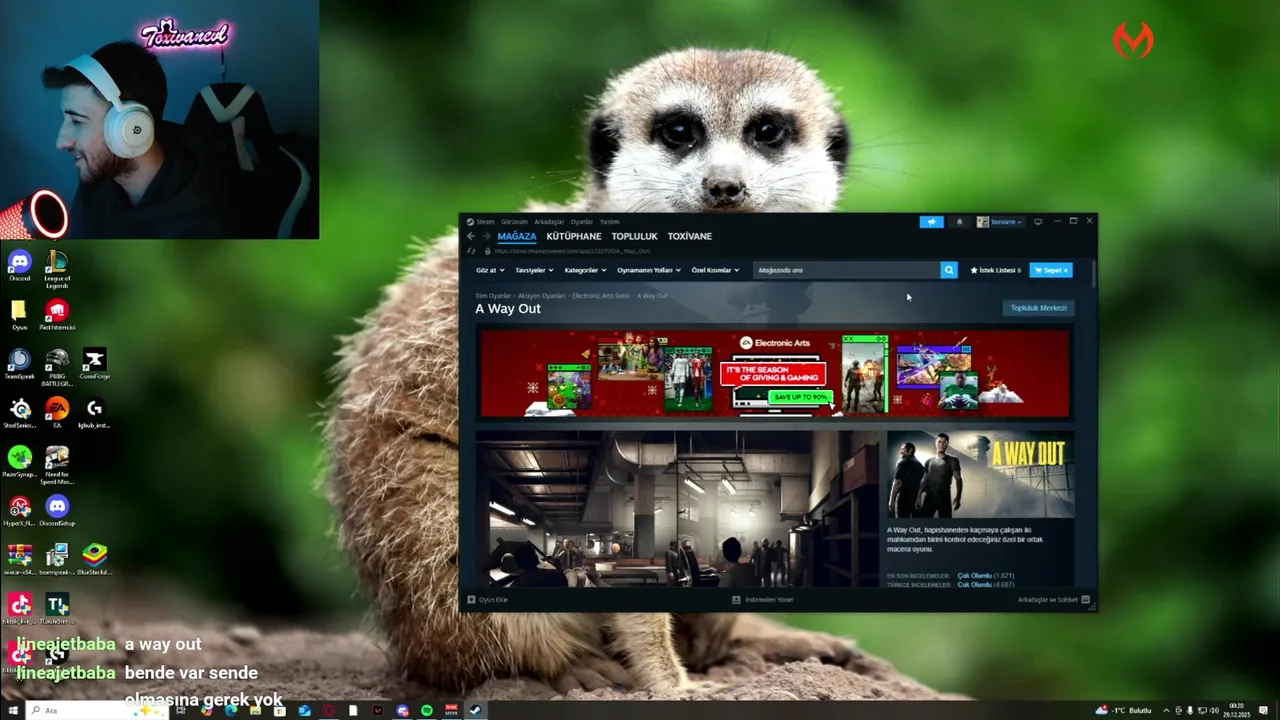This screenshot has height=720, width=1280.
Task: Expand the Göz at dropdown
Action: [x=489, y=270]
